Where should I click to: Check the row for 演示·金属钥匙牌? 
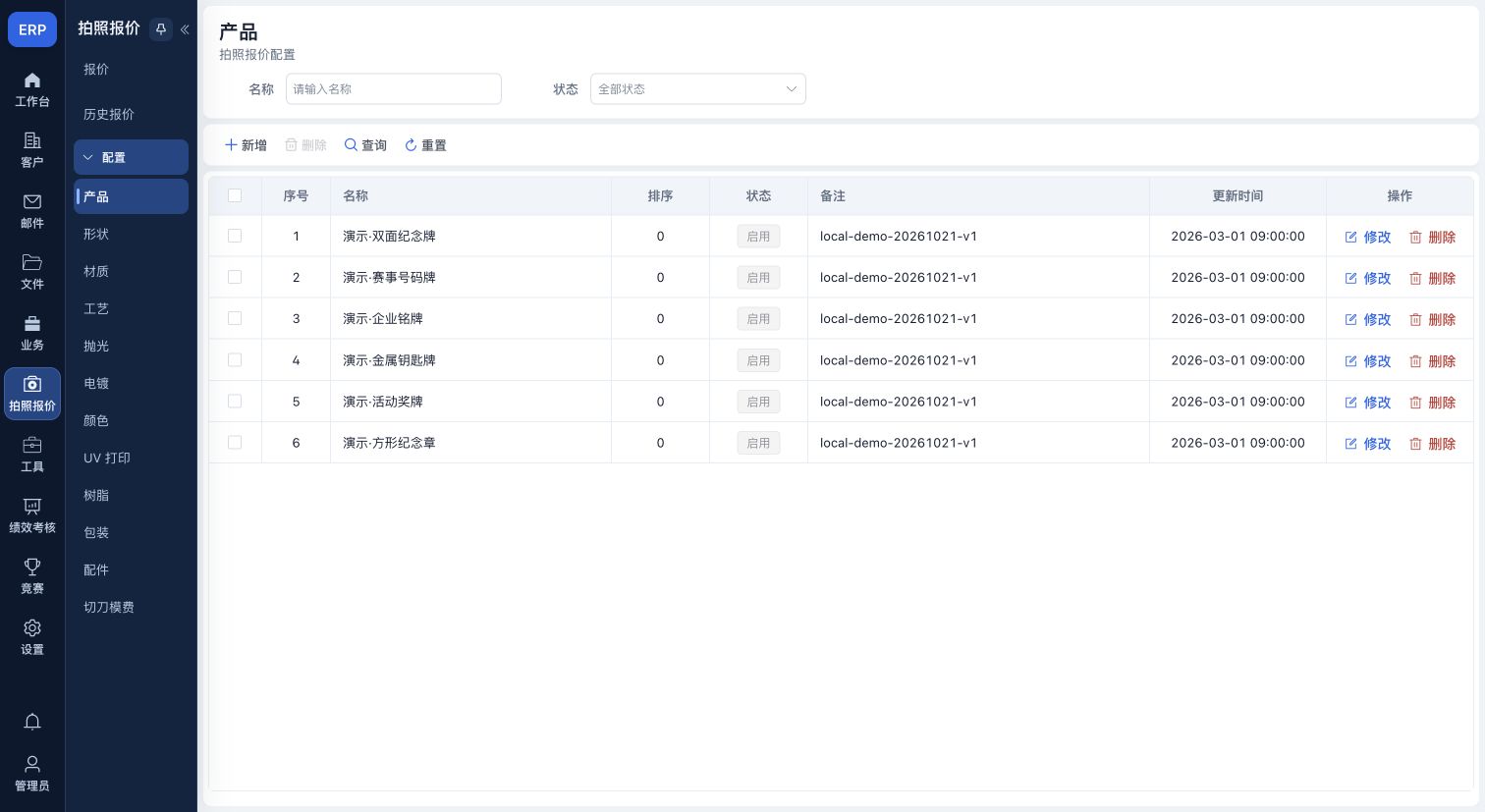click(235, 359)
